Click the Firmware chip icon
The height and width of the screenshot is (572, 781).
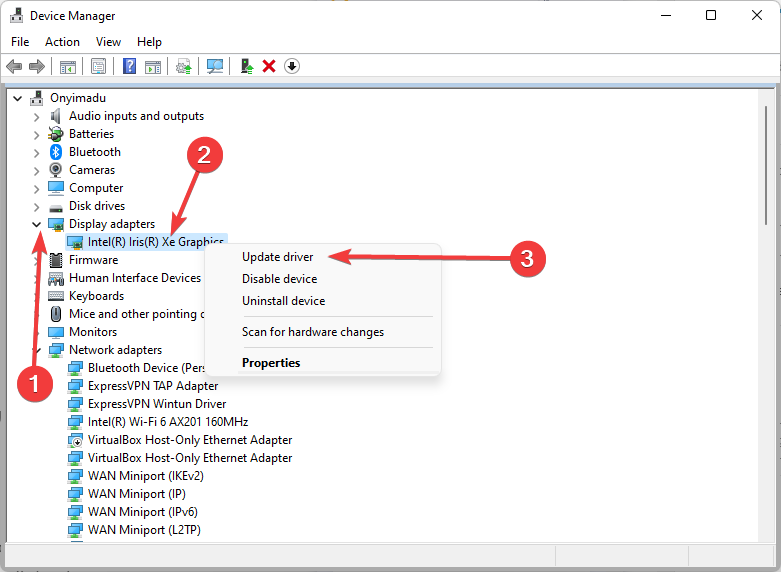coord(56,260)
